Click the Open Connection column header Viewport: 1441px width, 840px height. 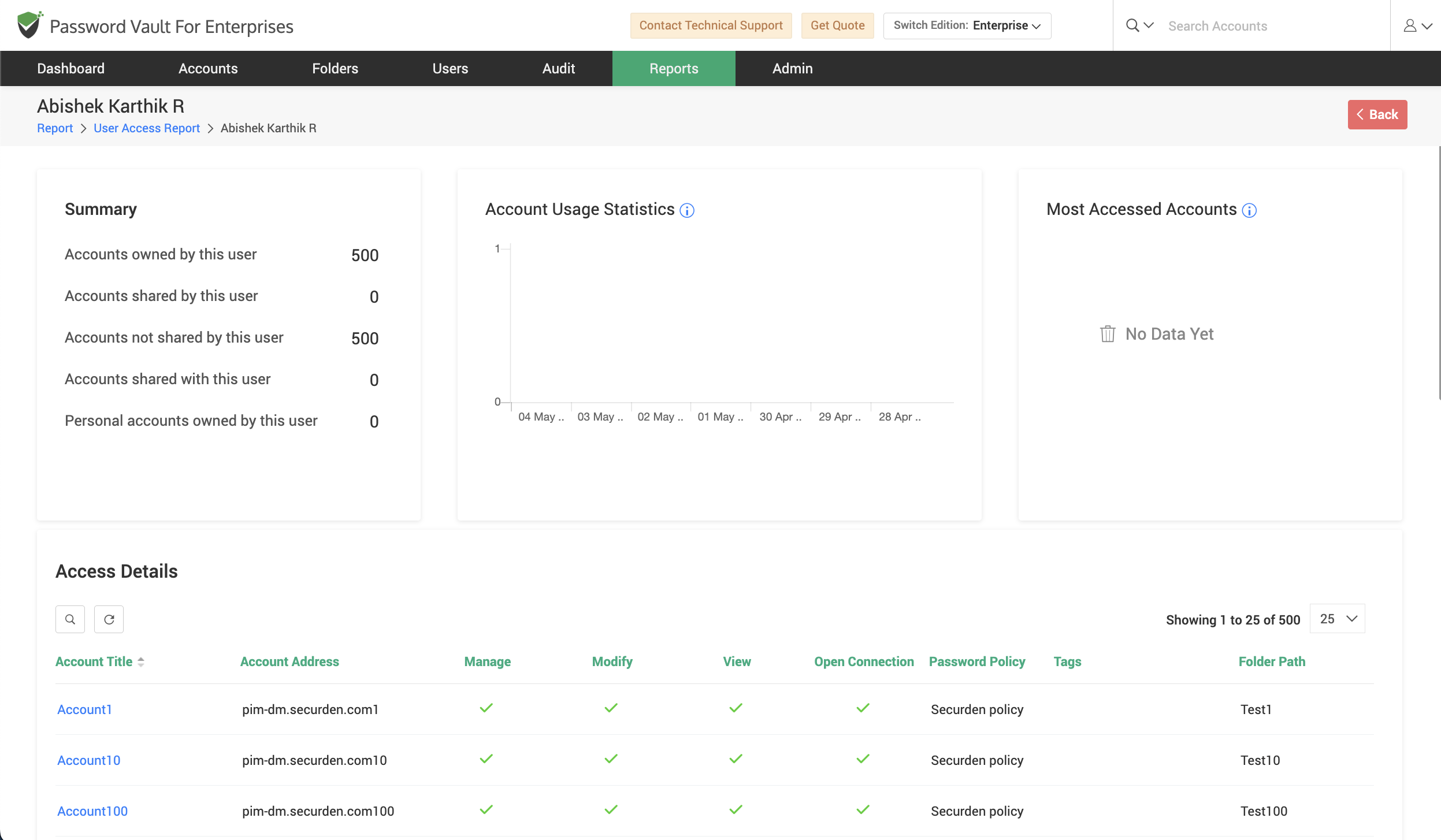click(864, 661)
